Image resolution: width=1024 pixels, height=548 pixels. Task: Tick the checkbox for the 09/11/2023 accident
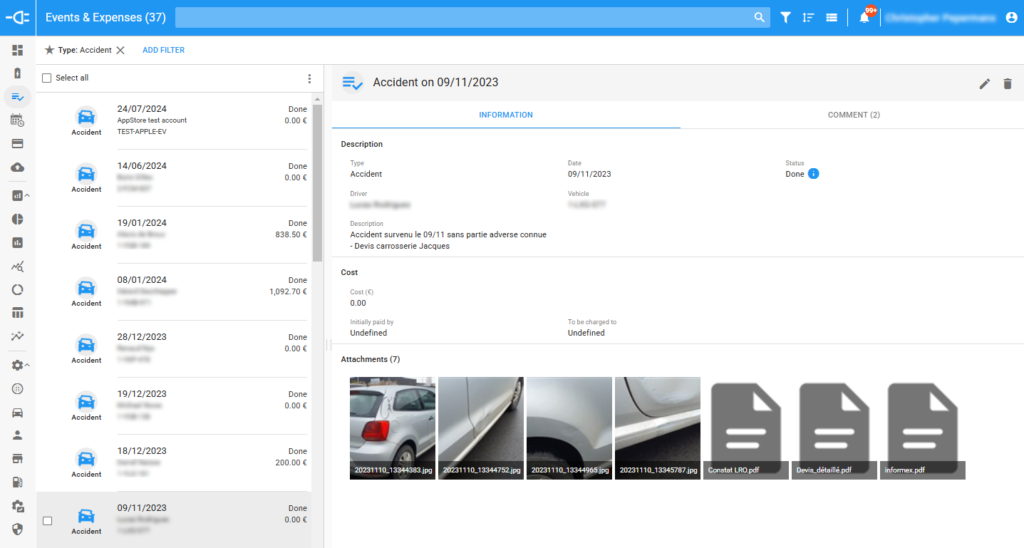click(x=47, y=521)
